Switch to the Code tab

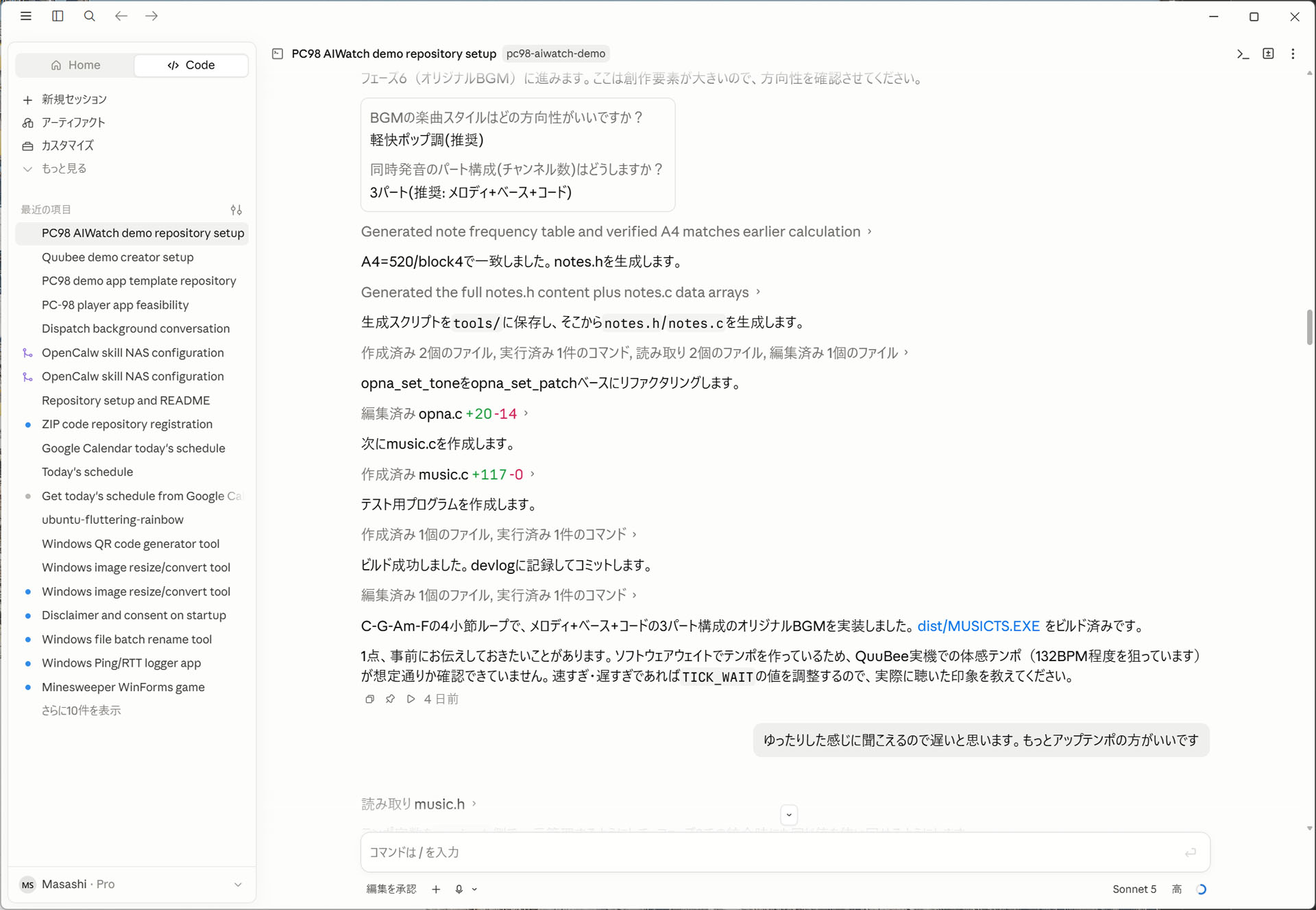[191, 65]
